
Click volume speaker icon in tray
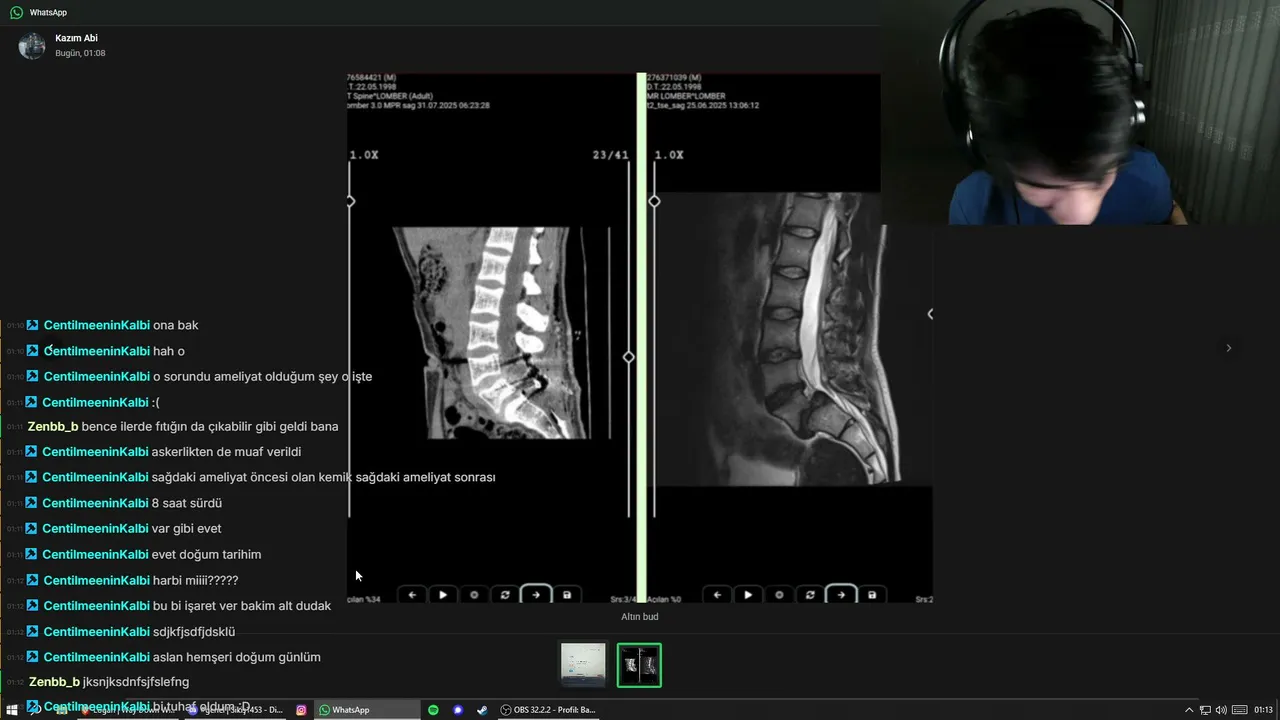(1221, 710)
